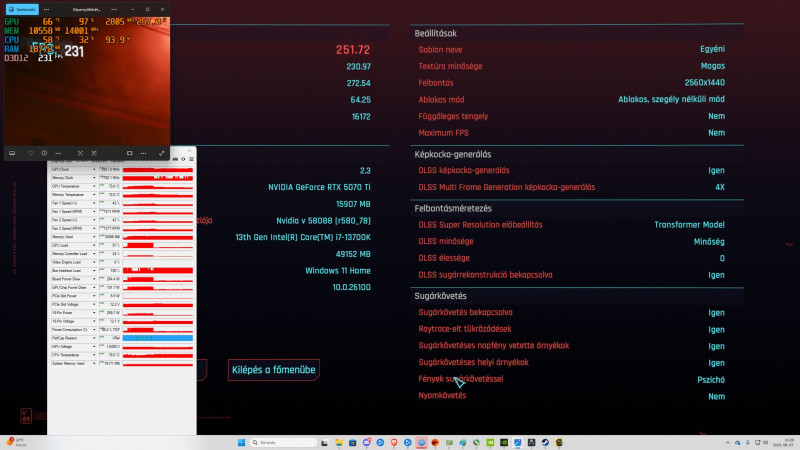Click the actual-size zoom icon in the Photos toolbar
This screenshot has width=800, height=450.
(94, 153)
